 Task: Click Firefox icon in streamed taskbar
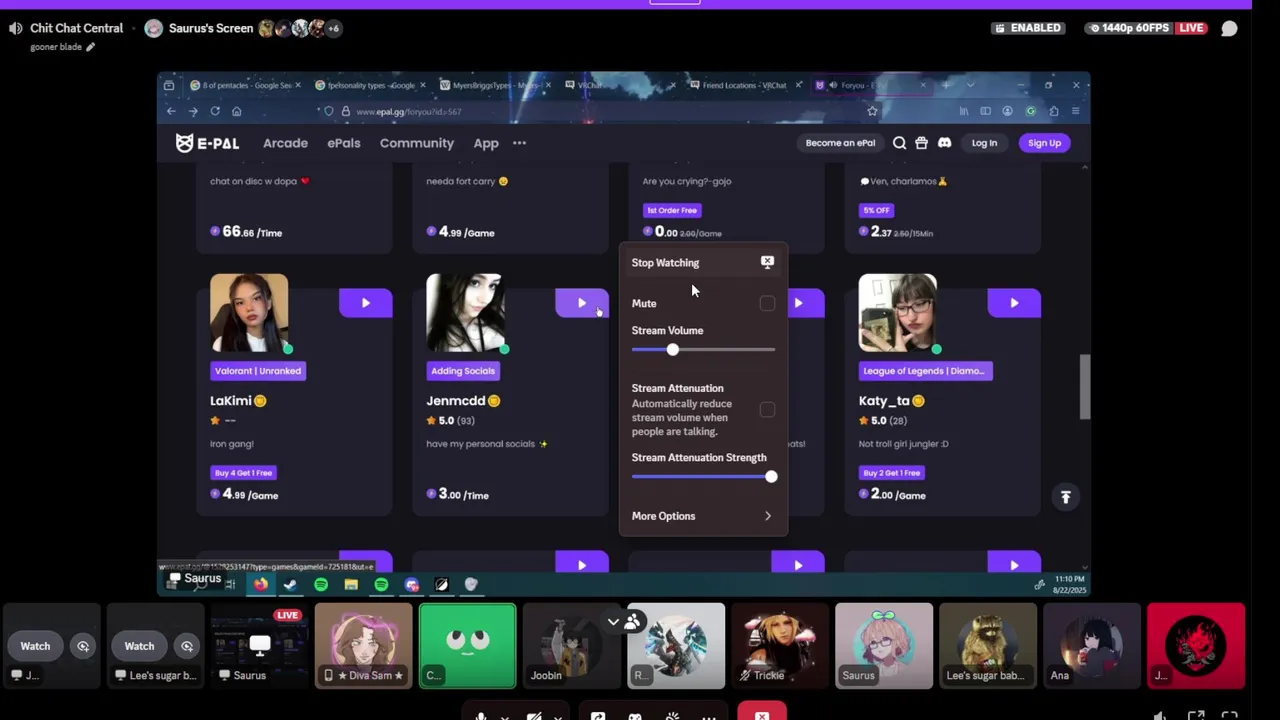coord(260,584)
